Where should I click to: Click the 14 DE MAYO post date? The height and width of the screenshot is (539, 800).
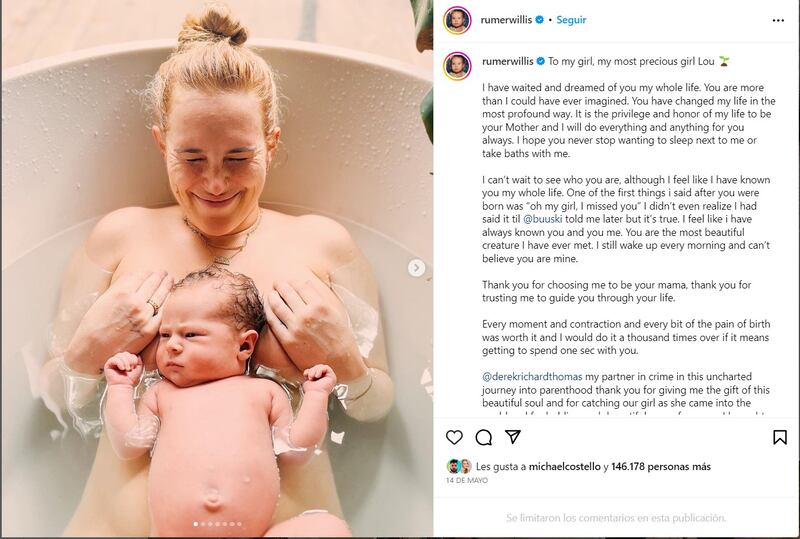pos(467,480)
